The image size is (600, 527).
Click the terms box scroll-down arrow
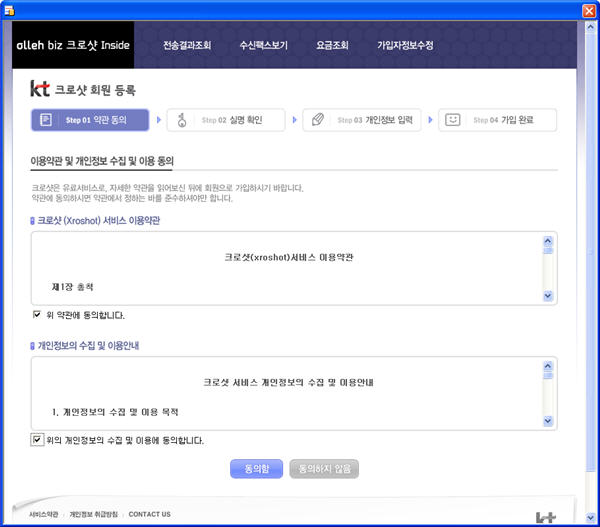click(x=548, y=296)
